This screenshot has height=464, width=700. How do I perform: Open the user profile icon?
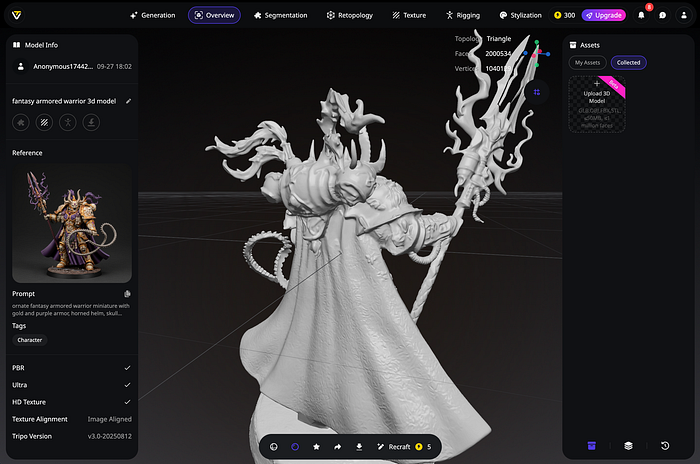(683, 16)
